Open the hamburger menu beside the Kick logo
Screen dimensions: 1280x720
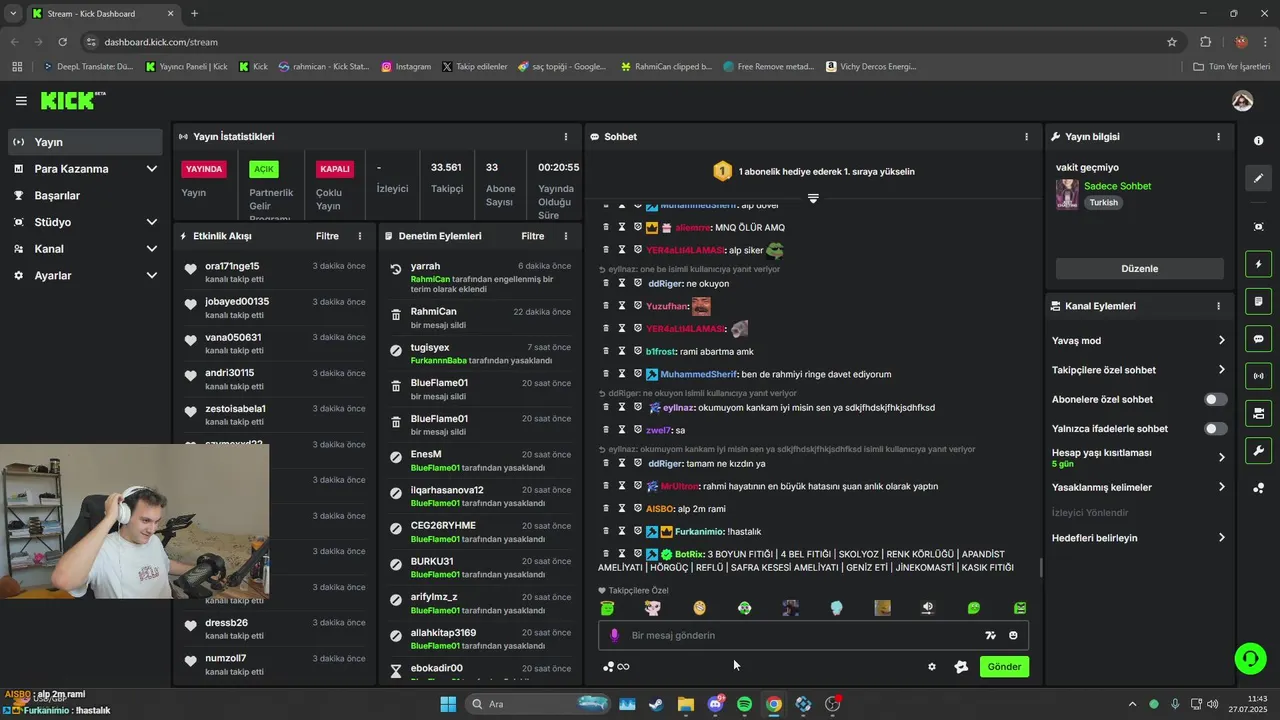pos(21,101)
